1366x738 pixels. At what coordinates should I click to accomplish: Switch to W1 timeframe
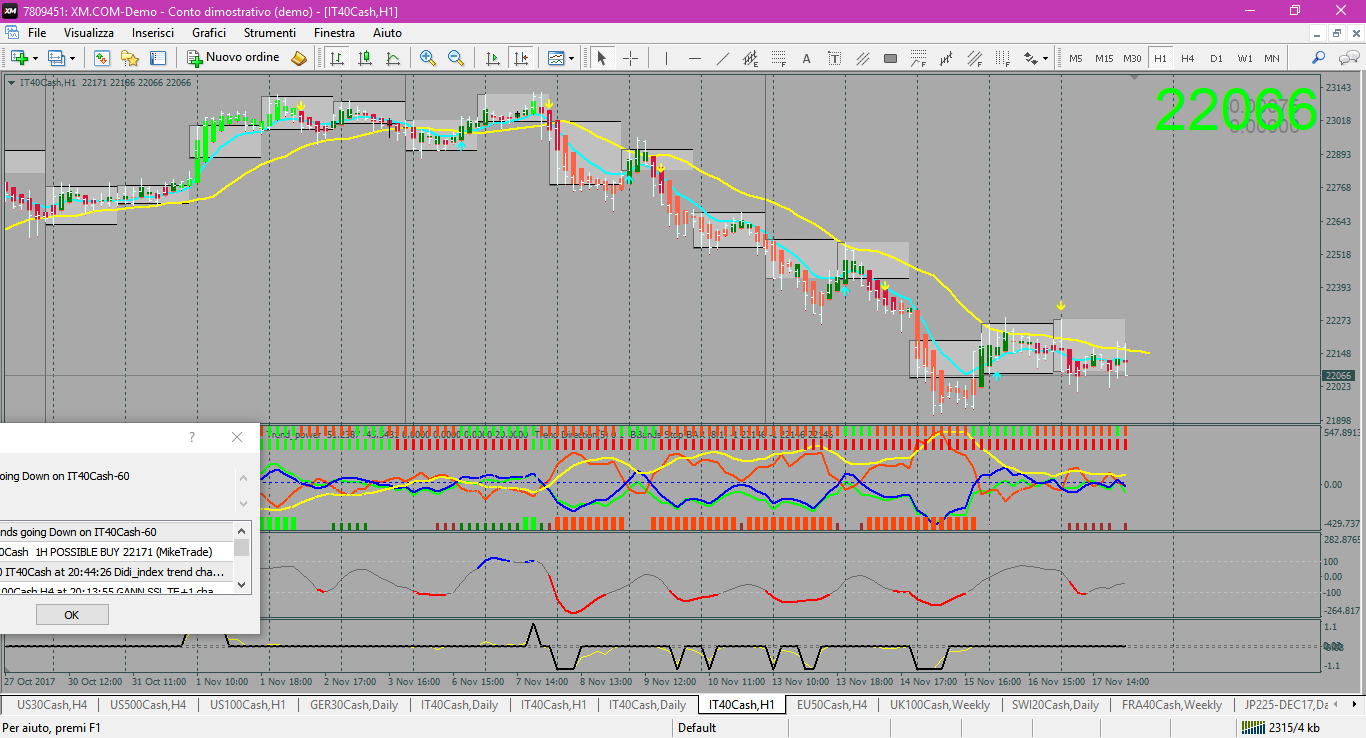pos(1244,58)
